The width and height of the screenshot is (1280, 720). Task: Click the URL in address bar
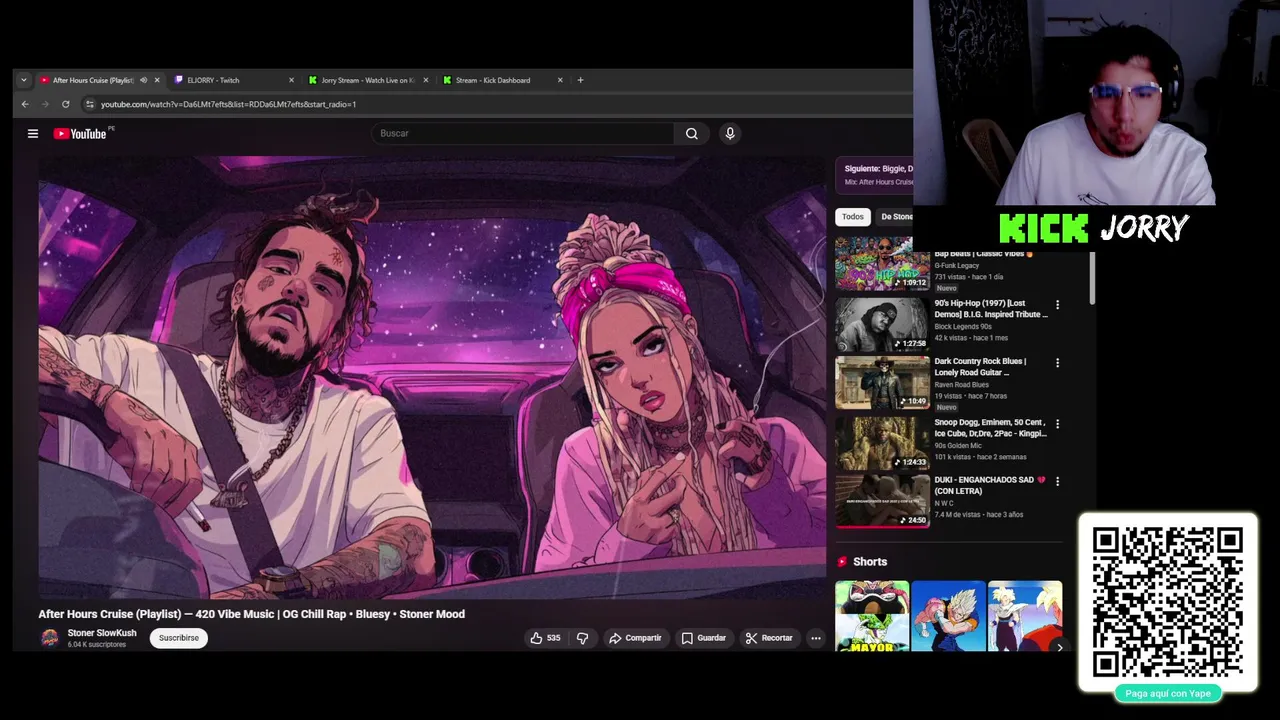click(x=228, y=104)
